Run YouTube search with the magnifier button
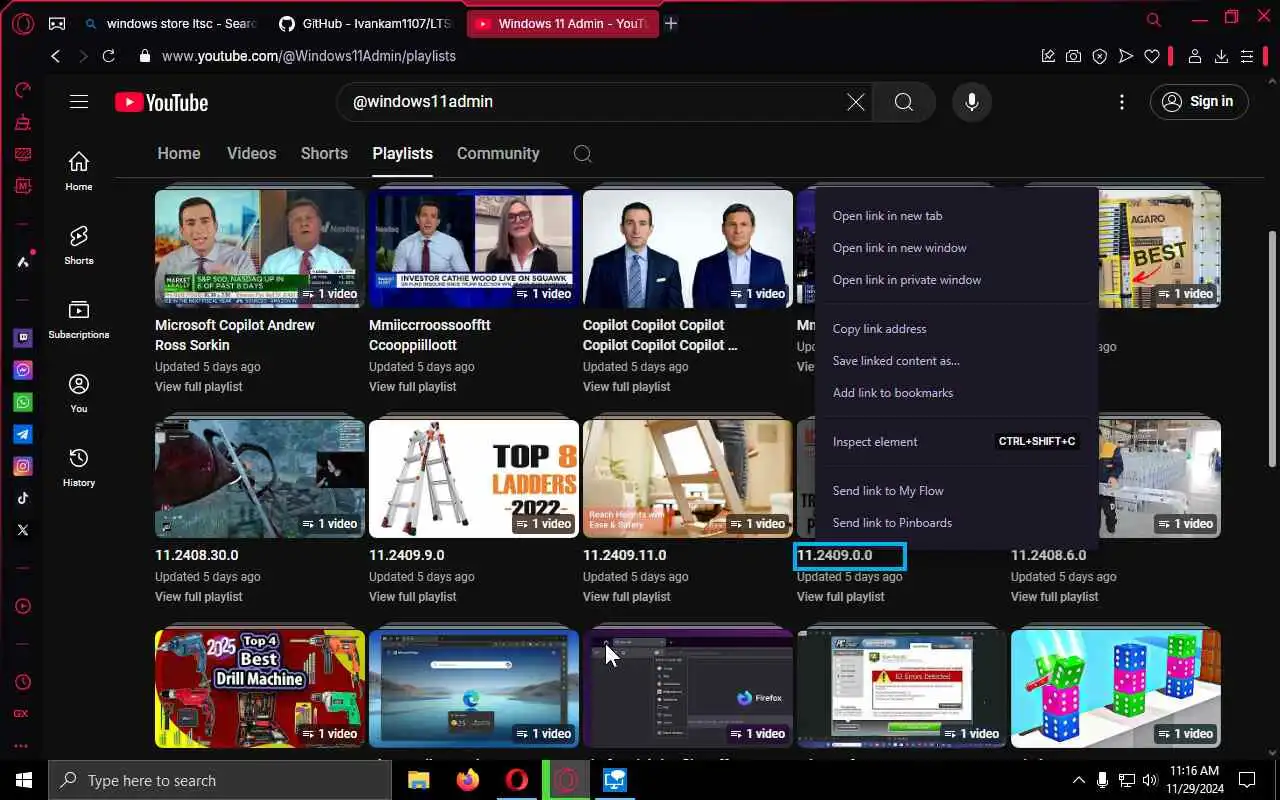Viewport: 1280px width, 800px height. coord(904,102)
